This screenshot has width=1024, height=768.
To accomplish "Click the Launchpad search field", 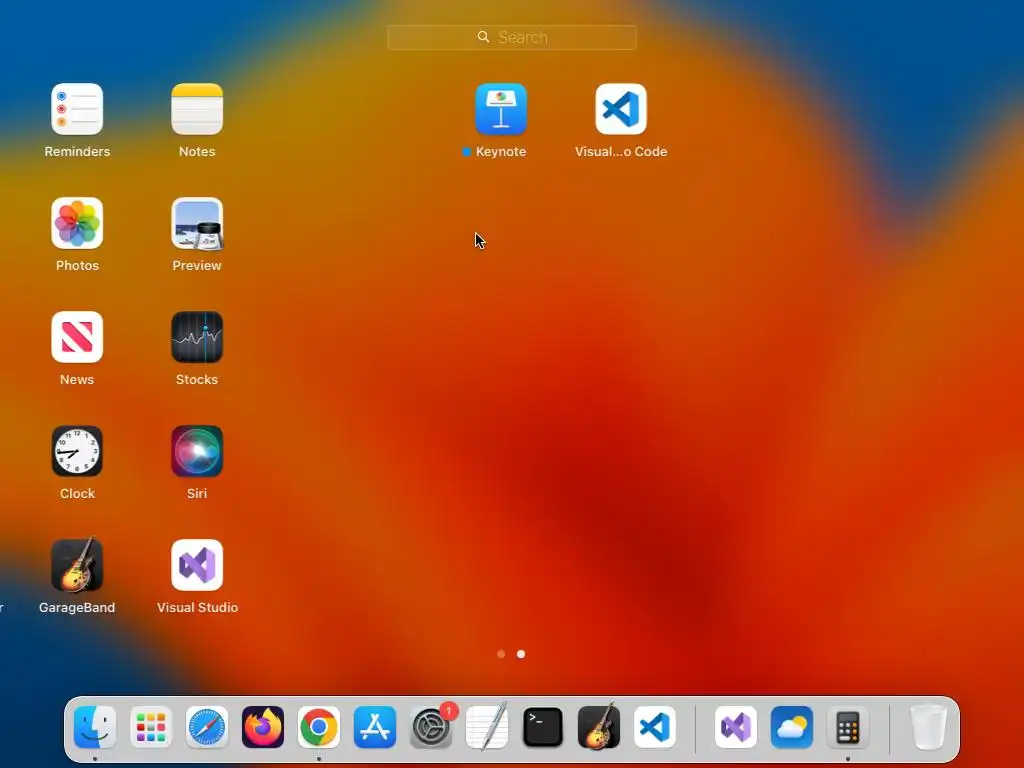I will [511, 37].
